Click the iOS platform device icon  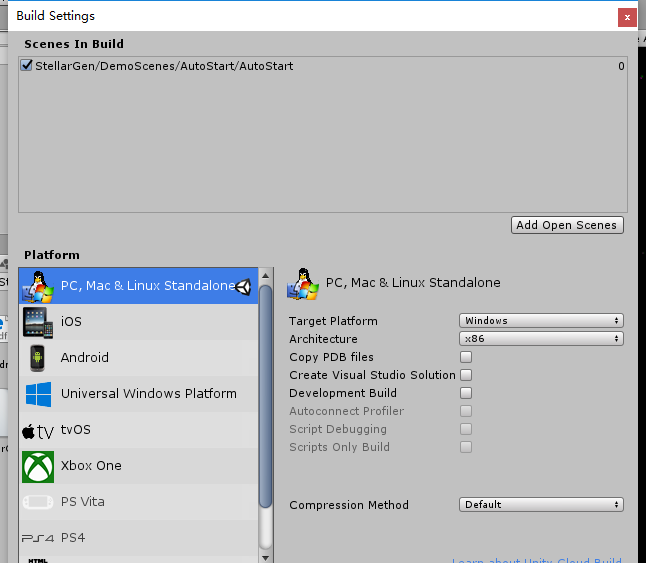tap(38, 322)
